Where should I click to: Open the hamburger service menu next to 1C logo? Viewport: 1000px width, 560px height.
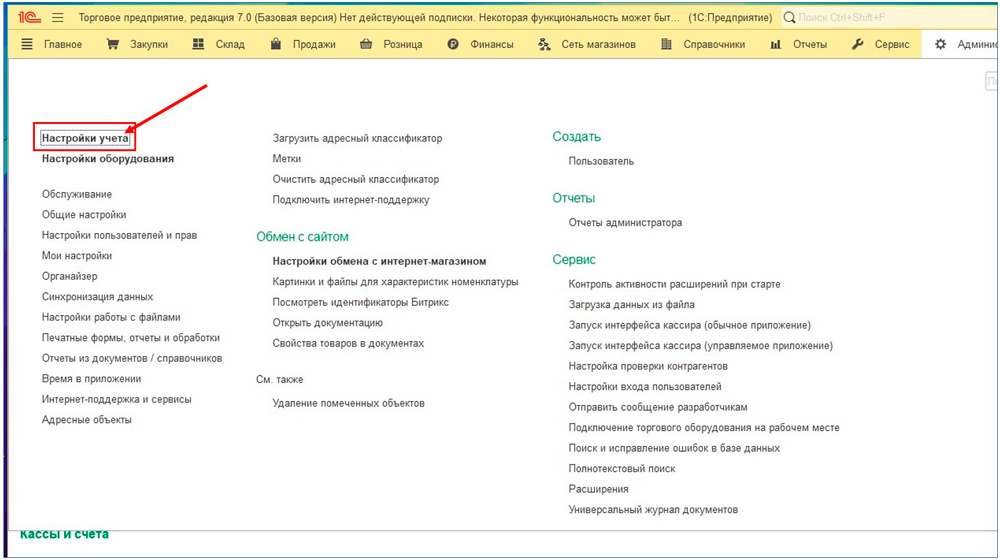pyautogui.click(x=57, y=18)
